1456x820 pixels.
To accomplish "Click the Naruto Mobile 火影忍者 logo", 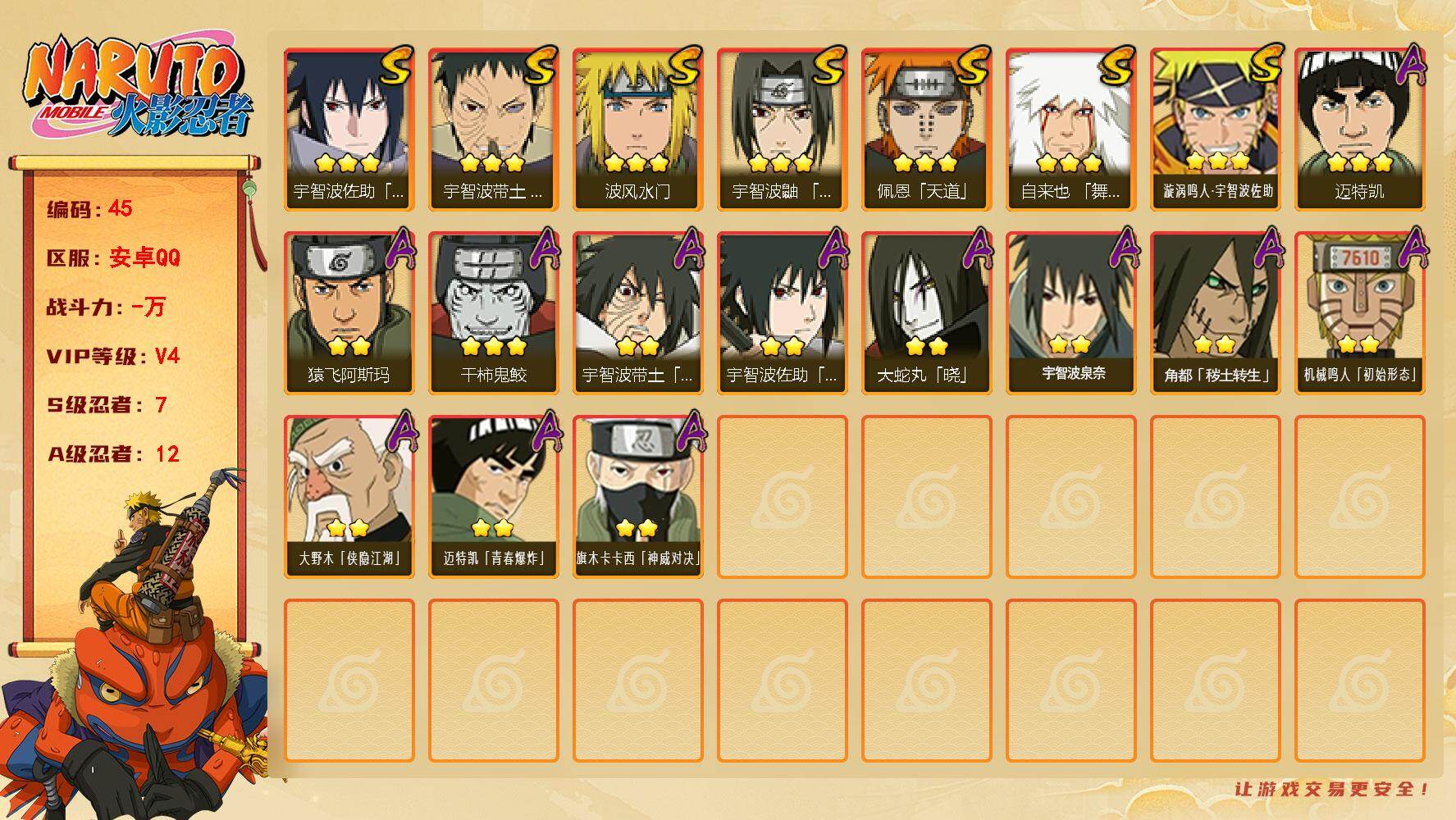I will (138, 89).
